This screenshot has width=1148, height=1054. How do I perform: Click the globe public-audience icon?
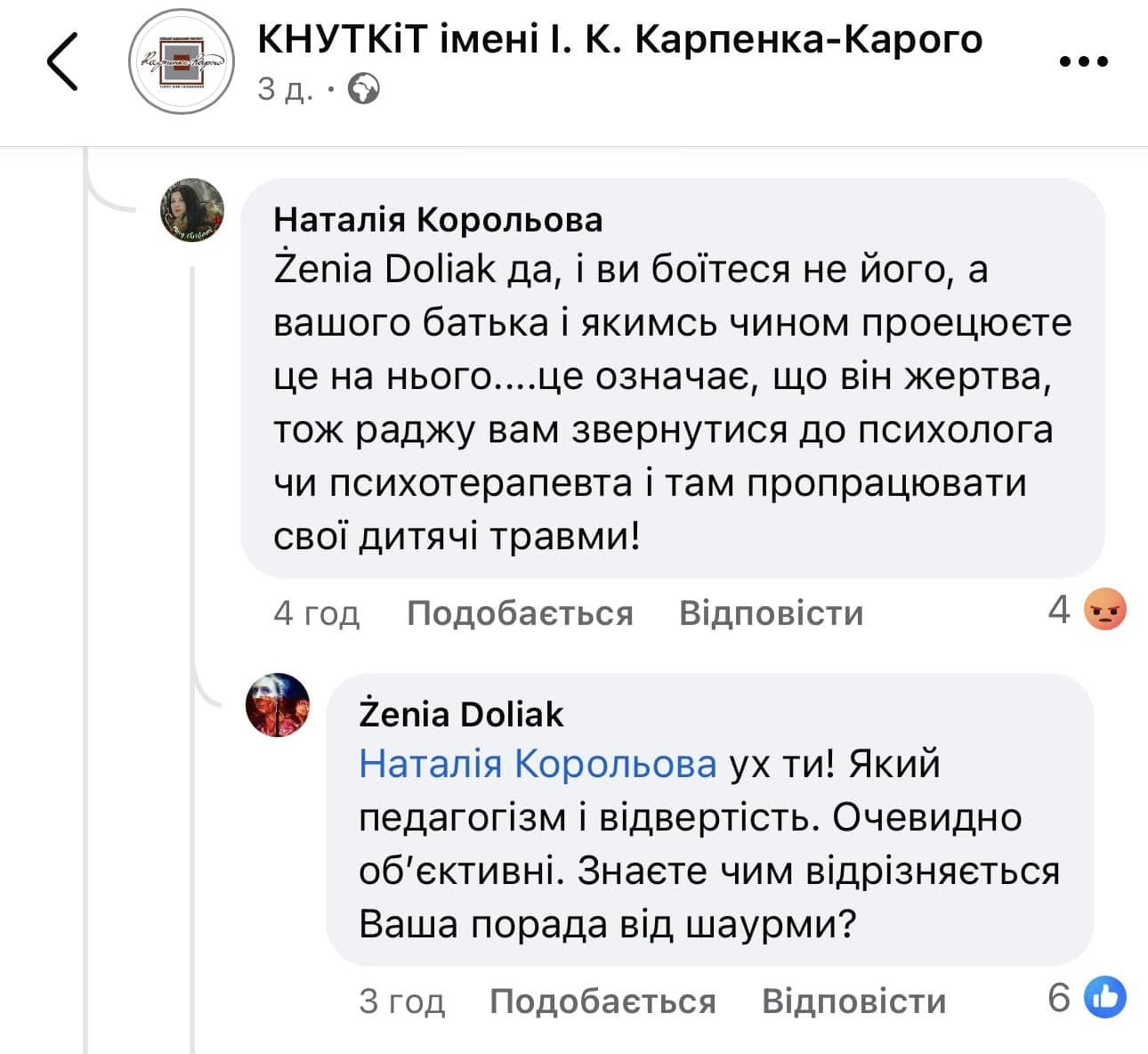363,89
